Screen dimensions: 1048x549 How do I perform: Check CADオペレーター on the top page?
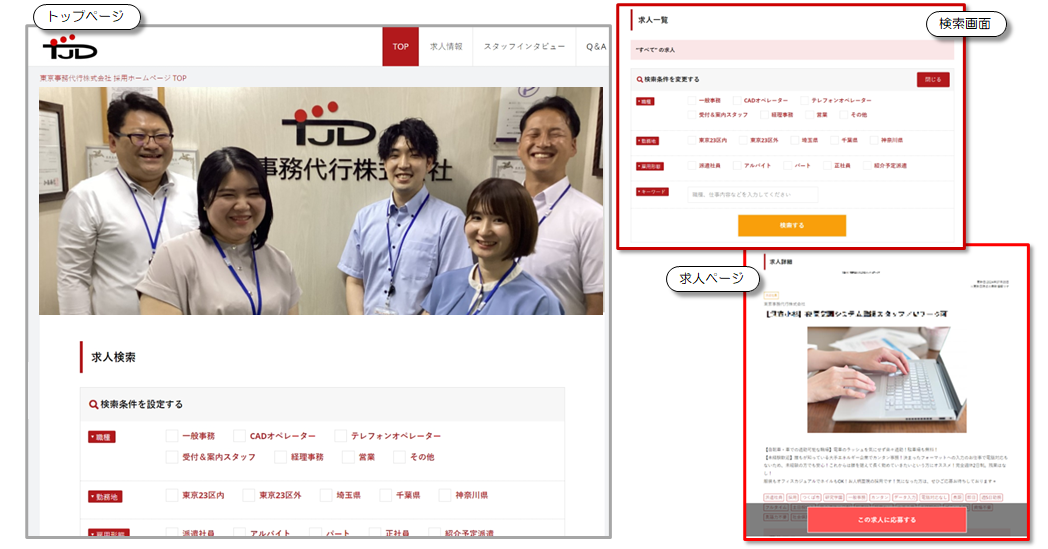coord(239,436)
